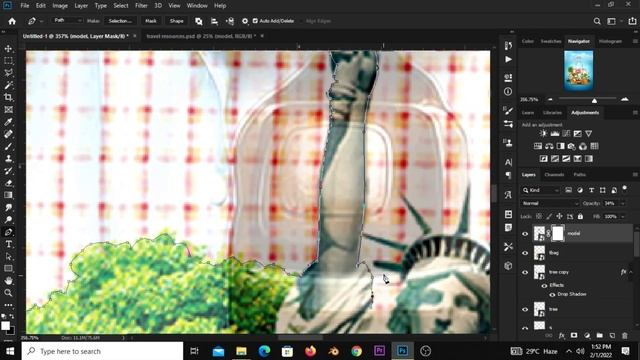Open the Edit Toolbar three-dots menu
Viewport: 640px width, 360px height.
click(x=8, y=305)
